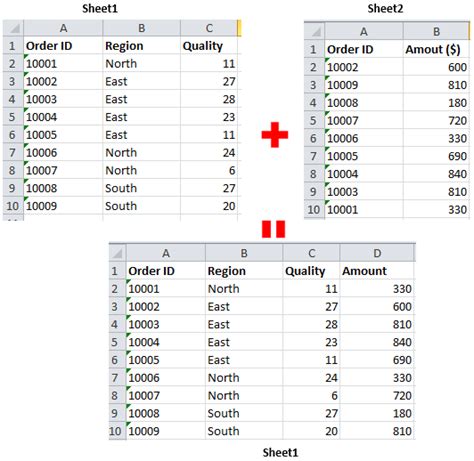This screenshot has width=474, height=461.
Task: Click amount 690 cell in Sheet2
Action: pyautogui.click(x=436, y=156)
